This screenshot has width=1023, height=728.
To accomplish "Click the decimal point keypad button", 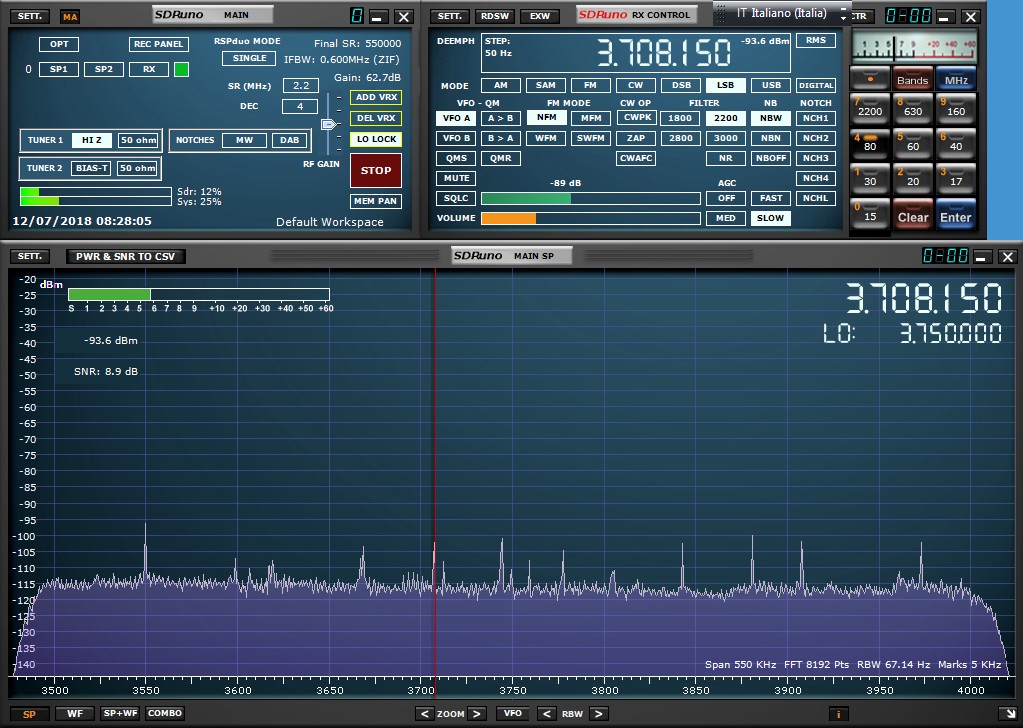I will pos(870,78).
